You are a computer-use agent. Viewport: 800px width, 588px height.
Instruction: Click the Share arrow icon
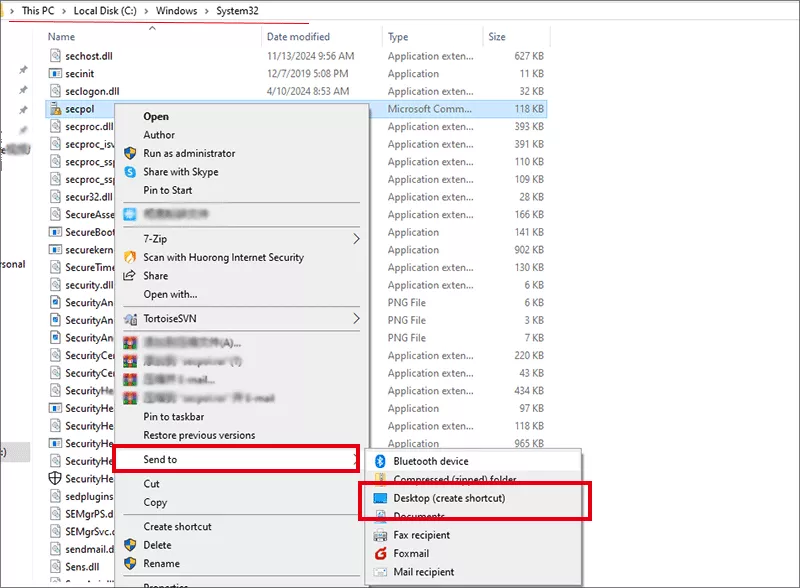pyautogui.click(x=130, y=276)
